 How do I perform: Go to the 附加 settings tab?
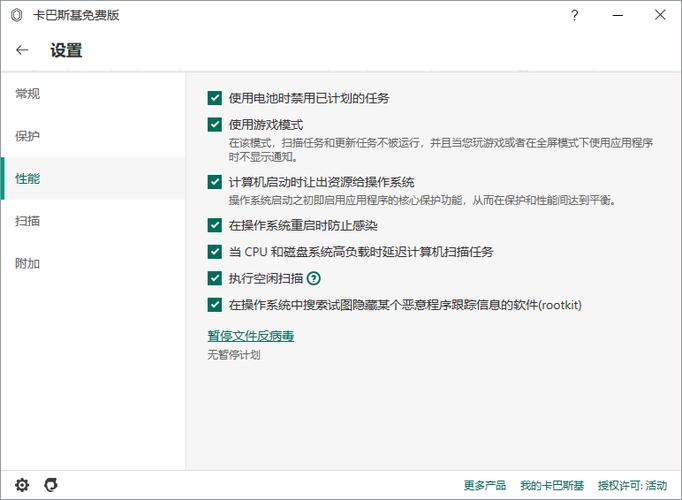(28, 264)
